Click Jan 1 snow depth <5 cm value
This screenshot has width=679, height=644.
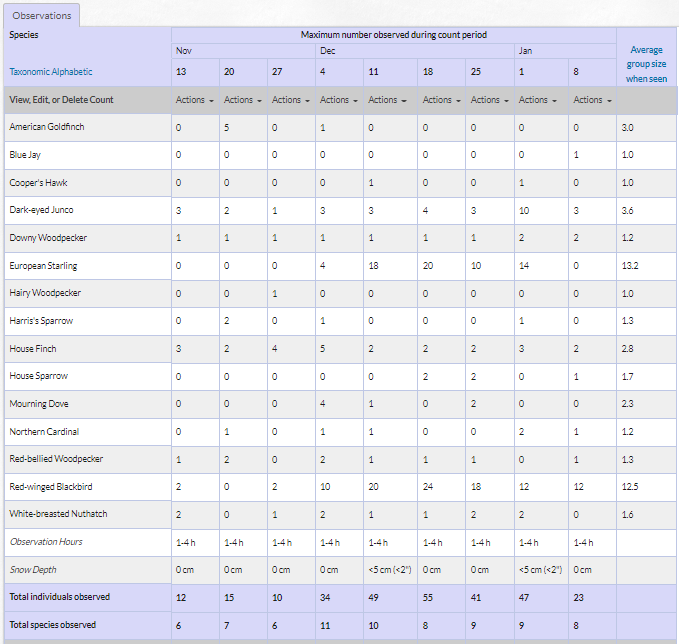540,570
